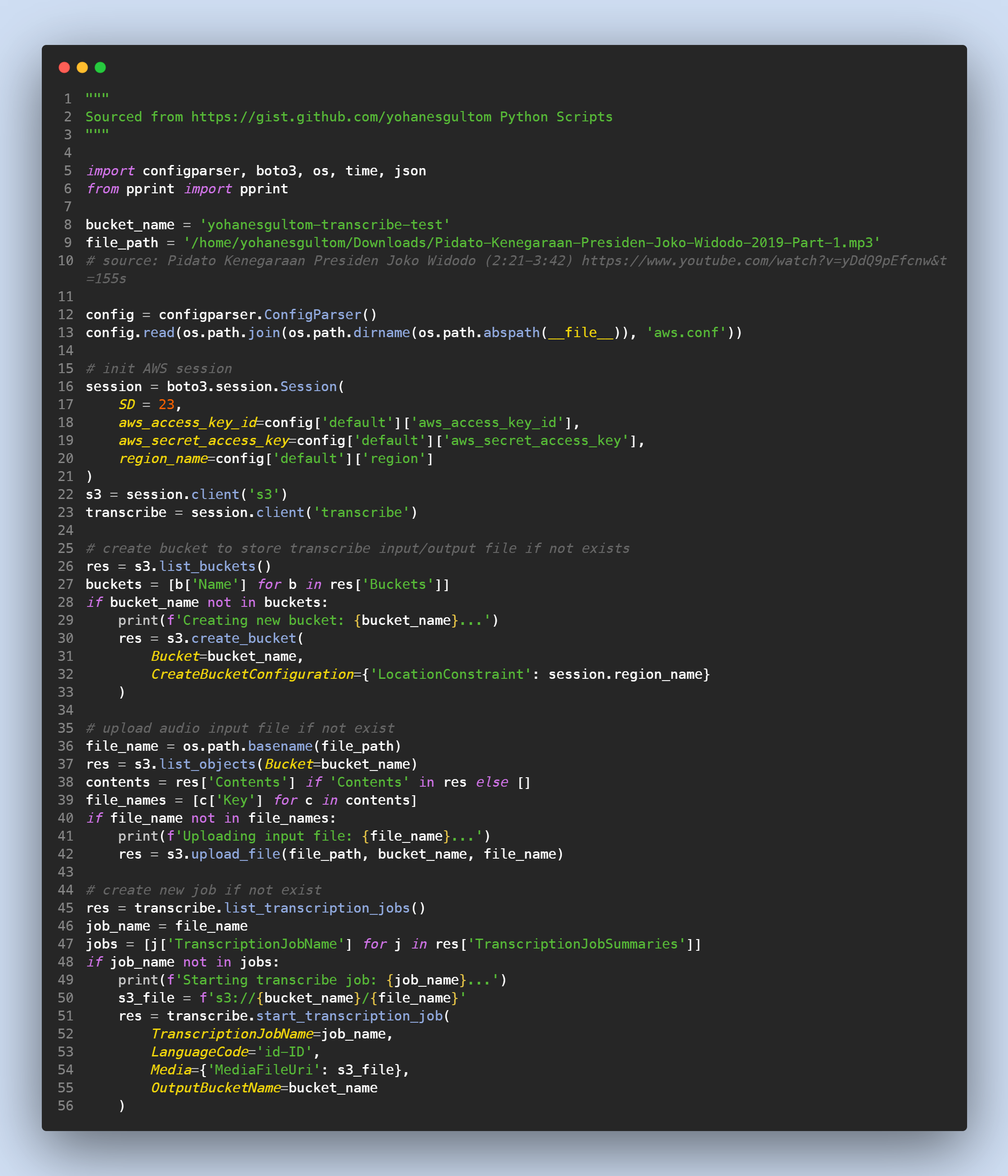Click the gist.github.com URL in docstring

point(340,117)
